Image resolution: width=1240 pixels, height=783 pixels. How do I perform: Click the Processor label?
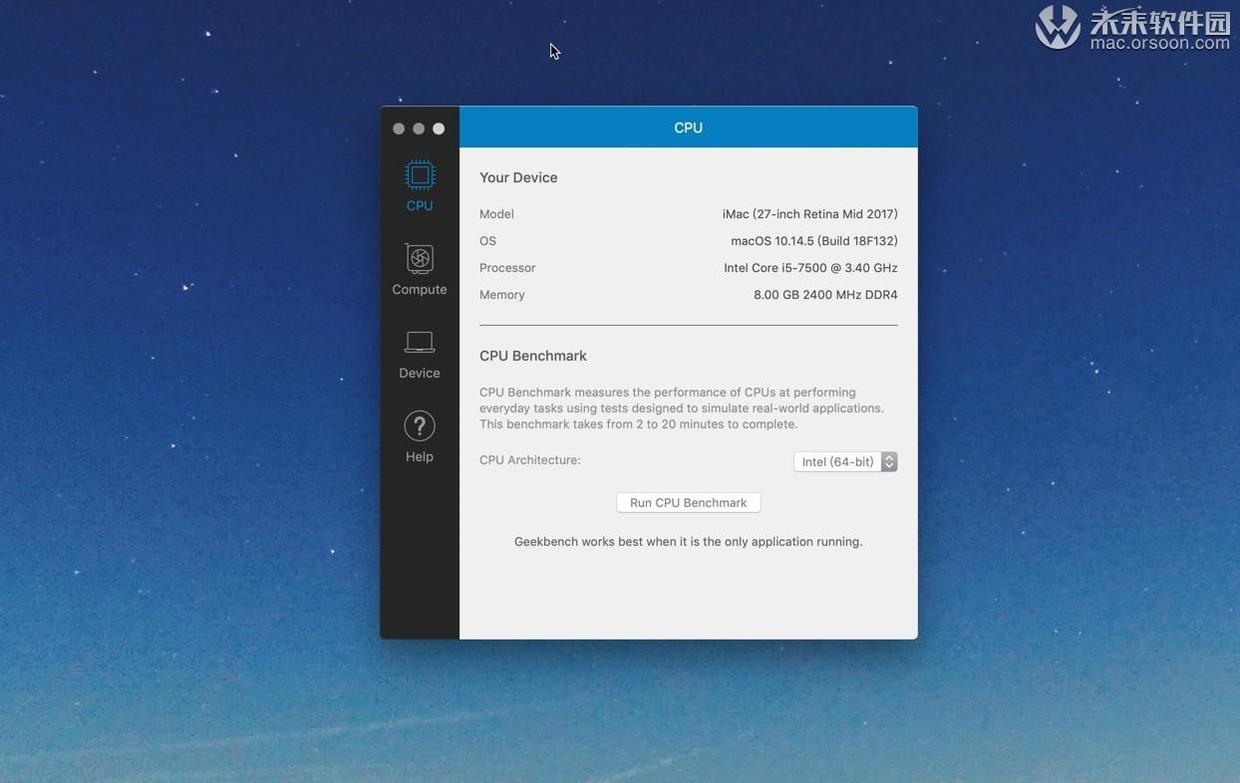[507, 268]
